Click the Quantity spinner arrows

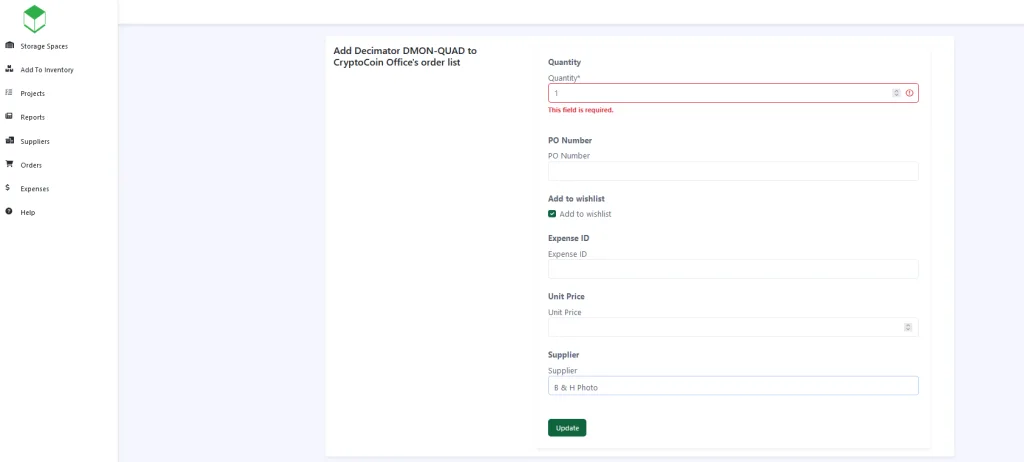point(896,93)
